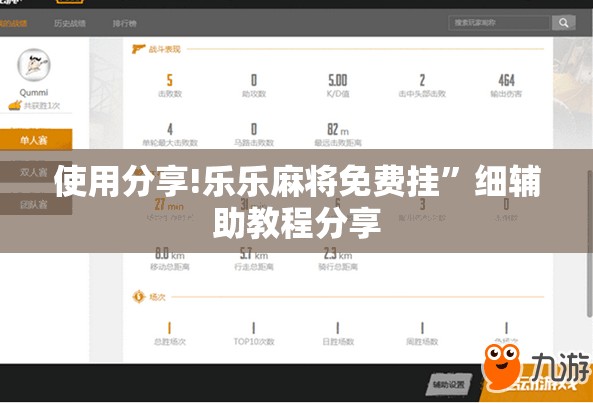Select the 双人赛 mode tab
Viewport: 593px width, 403px height.
point(36,172)
